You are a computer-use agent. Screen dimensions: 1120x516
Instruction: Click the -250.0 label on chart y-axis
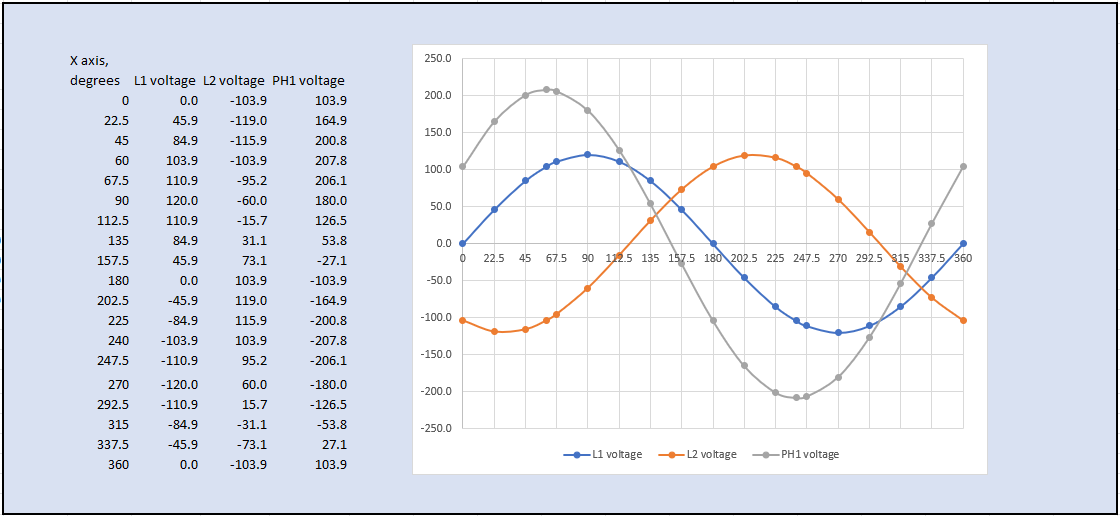tap(435, 429)
